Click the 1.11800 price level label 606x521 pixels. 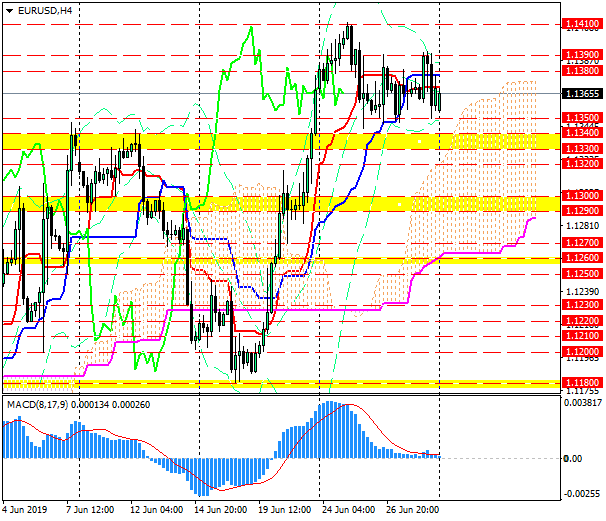point(580,383)
